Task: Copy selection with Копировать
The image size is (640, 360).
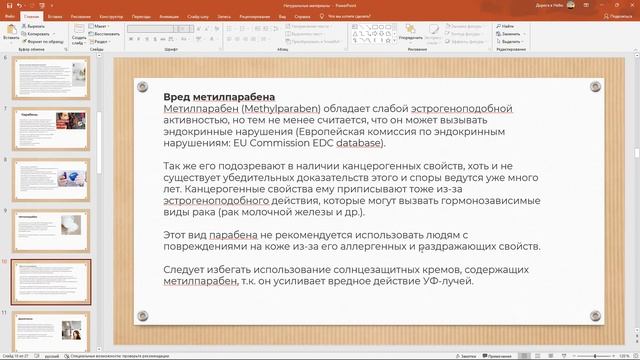Action: (x=36, y=34)
